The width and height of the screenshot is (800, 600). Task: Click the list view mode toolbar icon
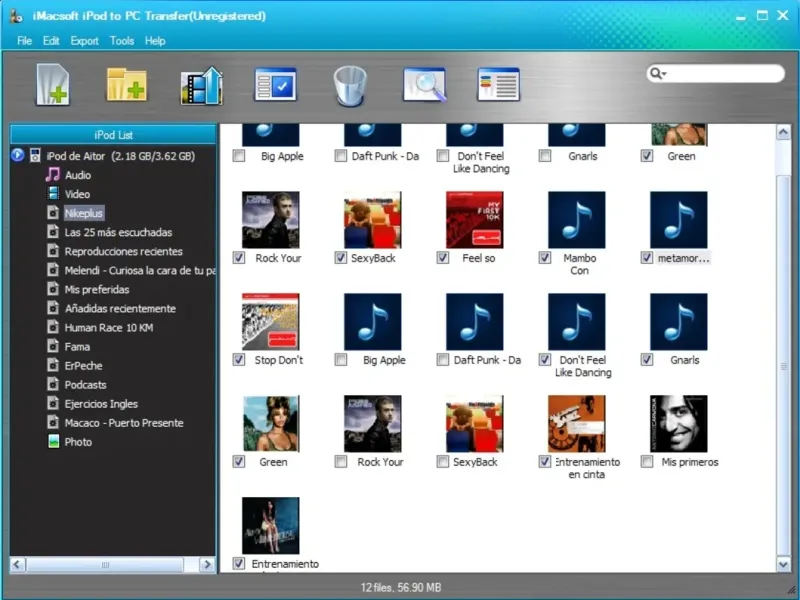coord(498,85)
